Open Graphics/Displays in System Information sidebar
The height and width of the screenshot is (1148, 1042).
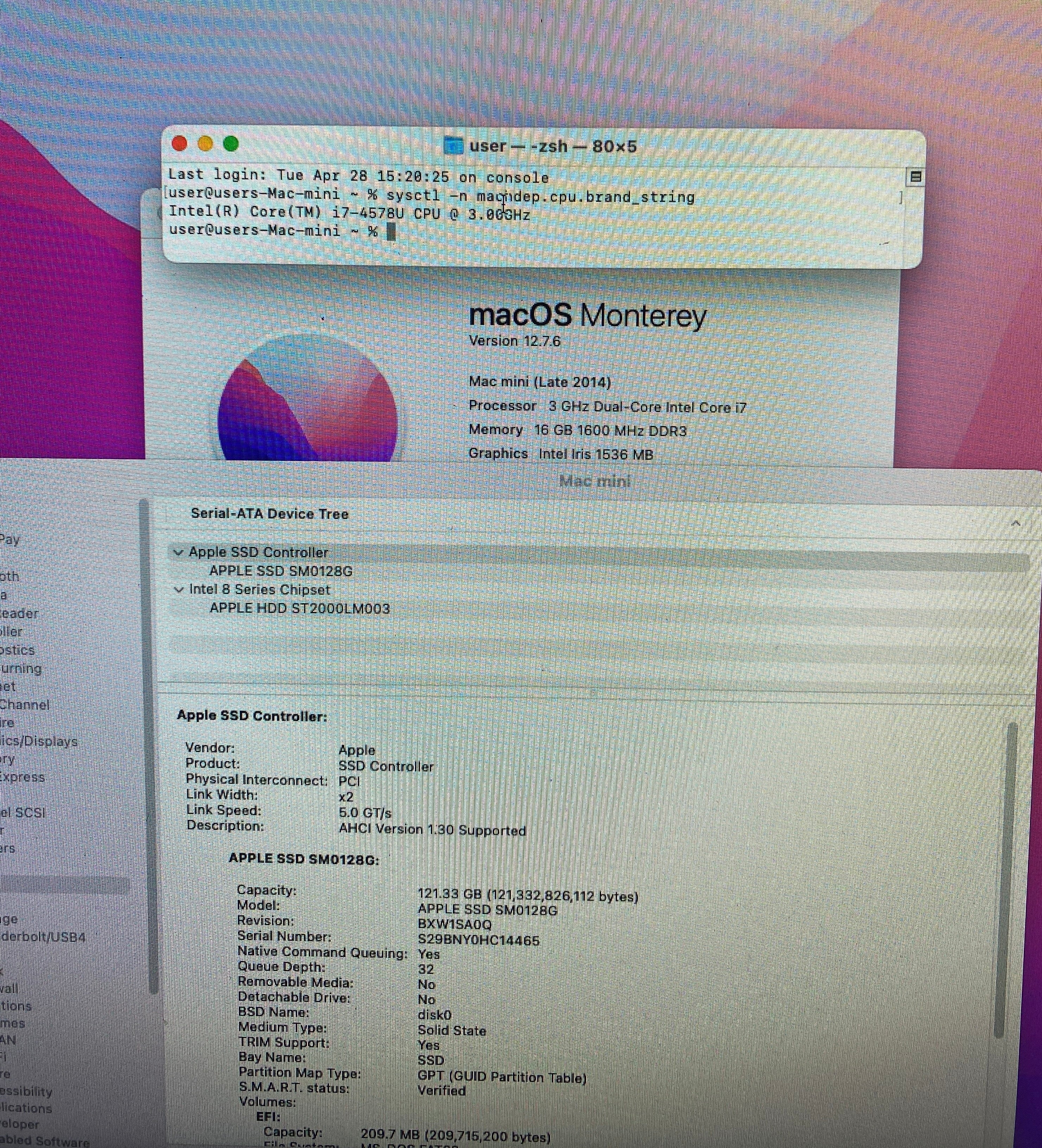[39, 741]
